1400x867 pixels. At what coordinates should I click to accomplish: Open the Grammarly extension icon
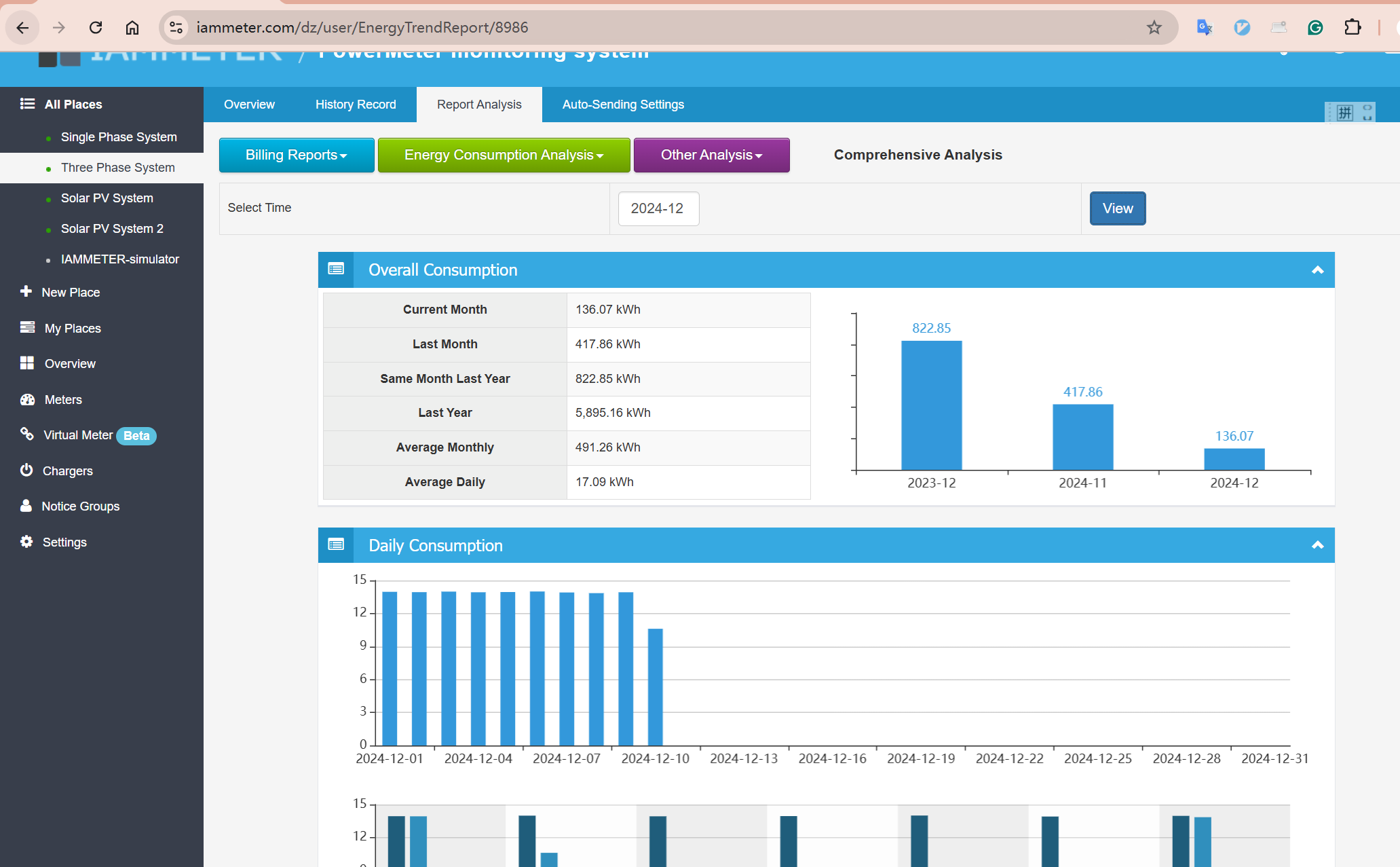click(x=1315, y=28)
